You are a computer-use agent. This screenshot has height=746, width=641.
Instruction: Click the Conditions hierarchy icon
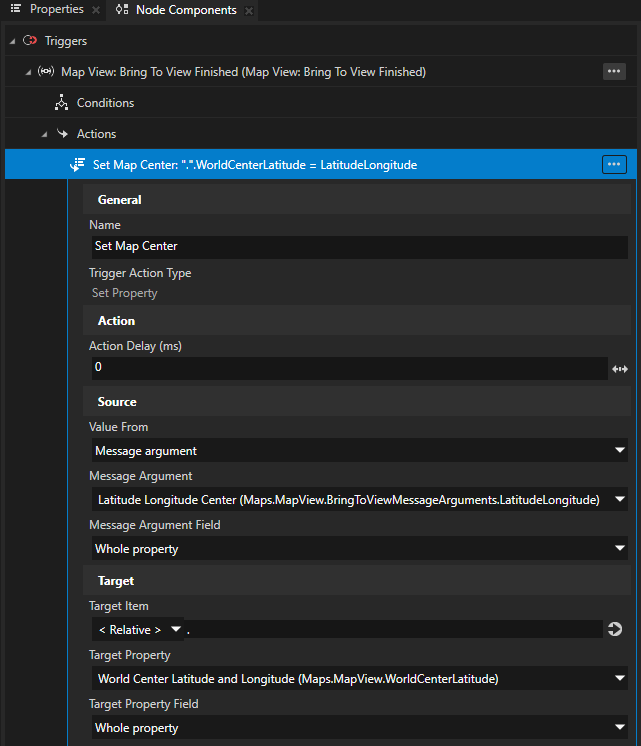[x=62, y=103]
